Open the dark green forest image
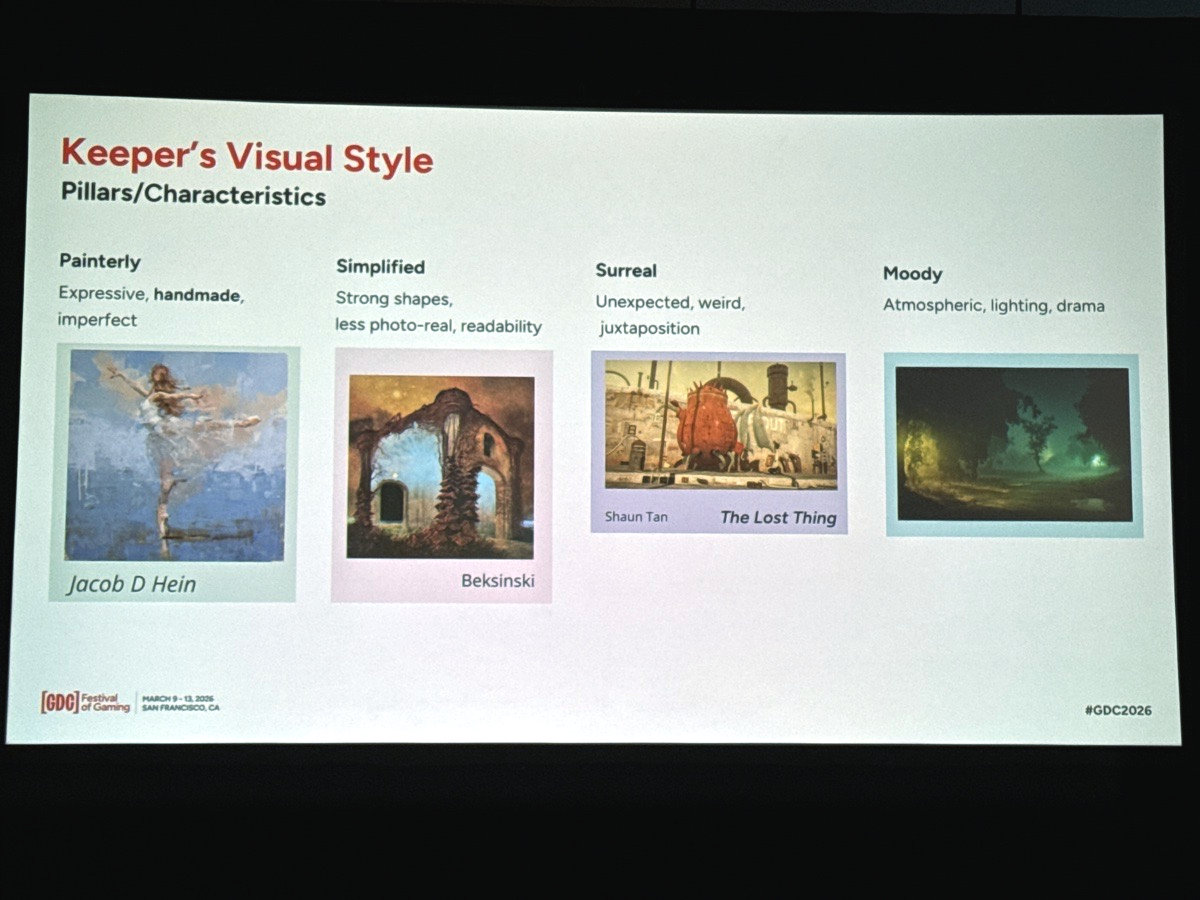This screenshot has height=900, width=1200. [1013, 443]
